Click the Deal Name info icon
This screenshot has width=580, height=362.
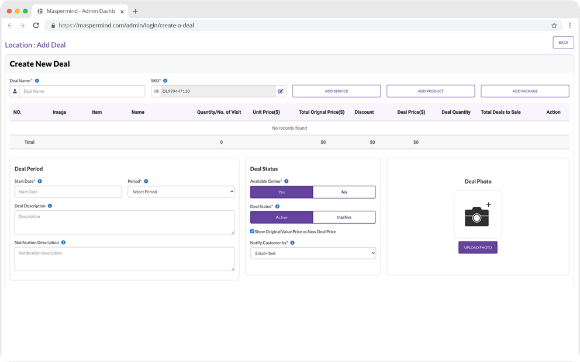pyautogui.click(x=37, y=81)
